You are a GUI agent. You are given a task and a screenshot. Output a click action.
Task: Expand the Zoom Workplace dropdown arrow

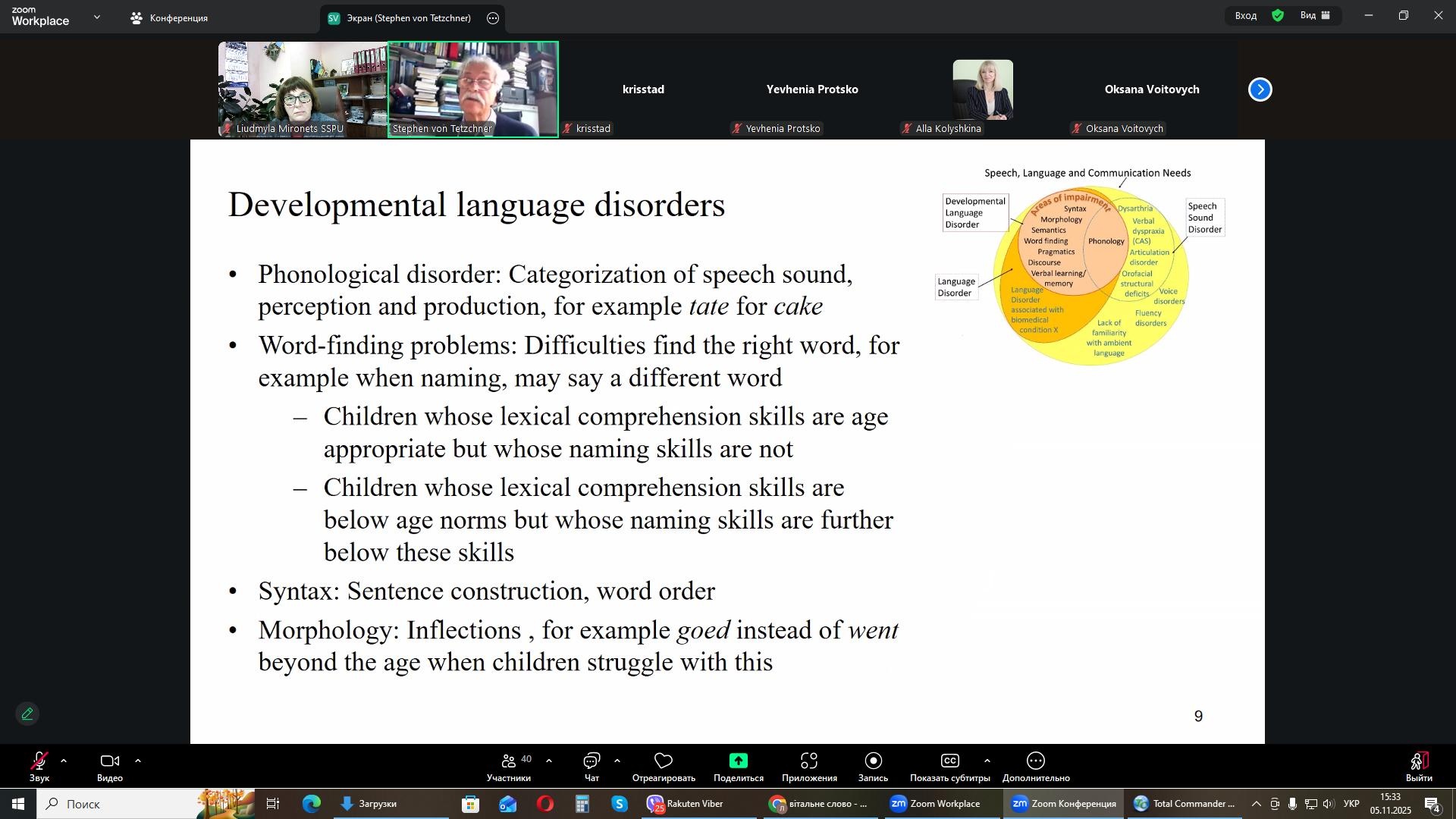pos(97,17)
